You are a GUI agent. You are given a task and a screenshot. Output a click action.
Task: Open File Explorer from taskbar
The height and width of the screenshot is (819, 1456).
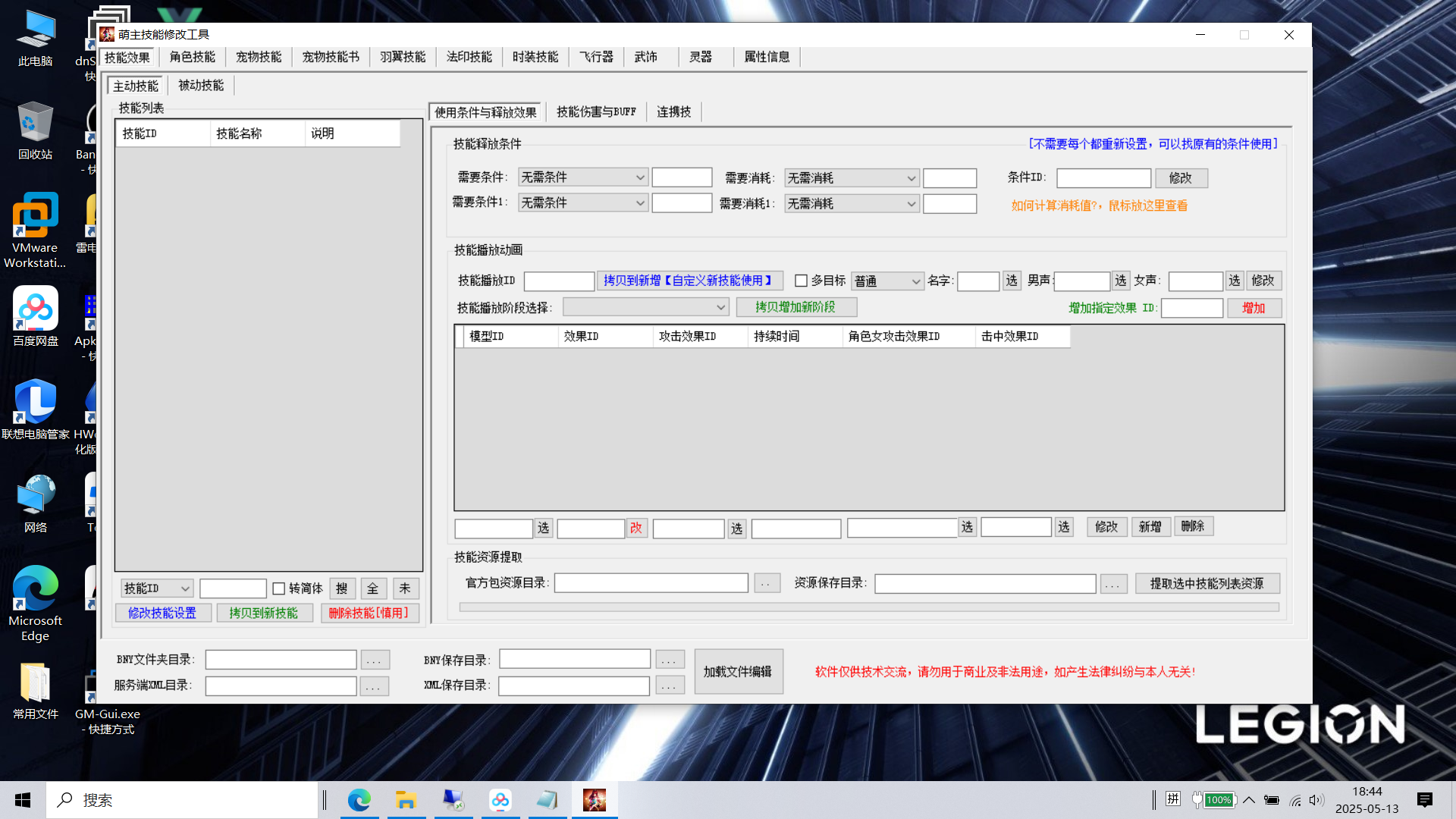point(406,800)
